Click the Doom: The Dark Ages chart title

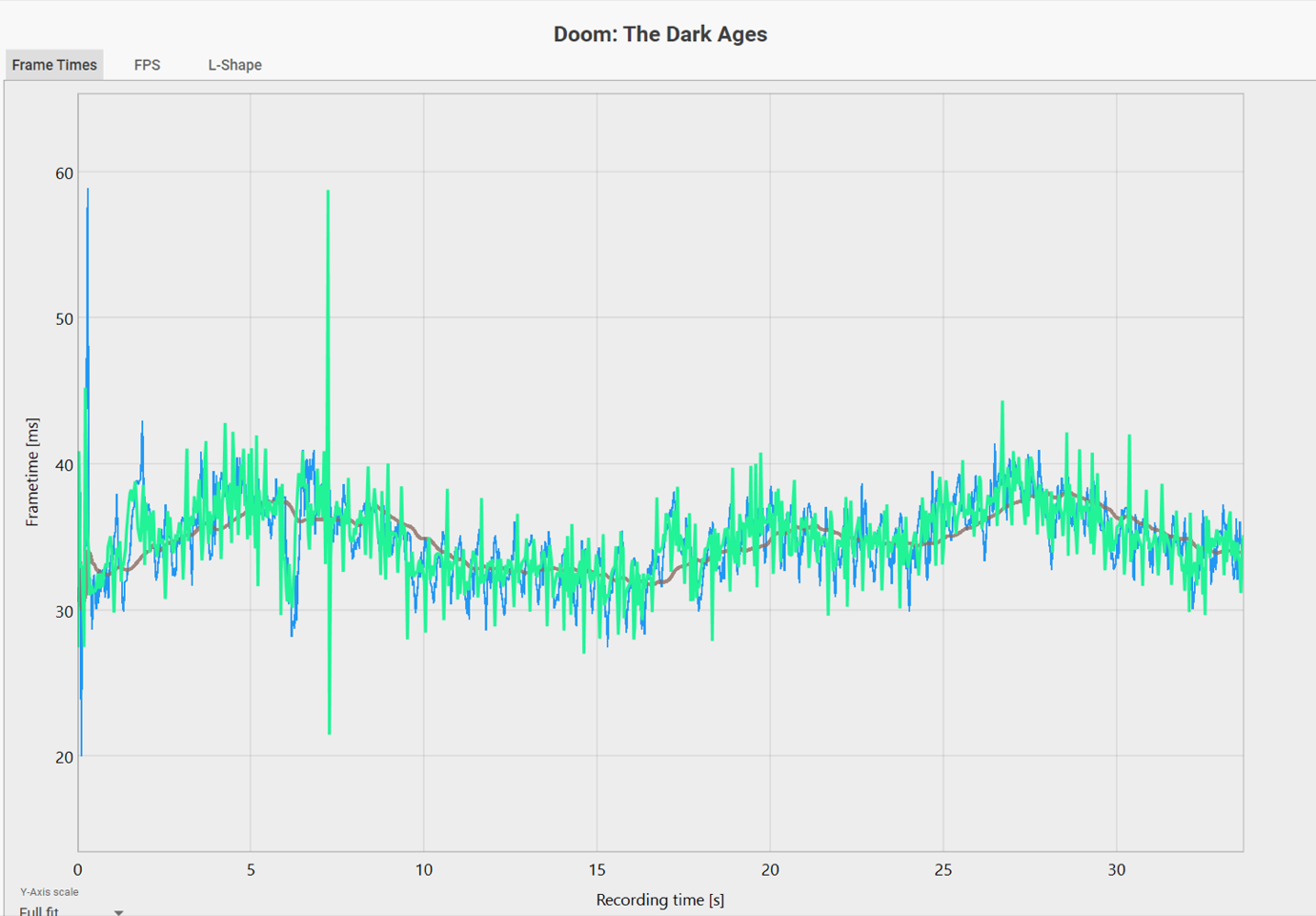point(660,34)
